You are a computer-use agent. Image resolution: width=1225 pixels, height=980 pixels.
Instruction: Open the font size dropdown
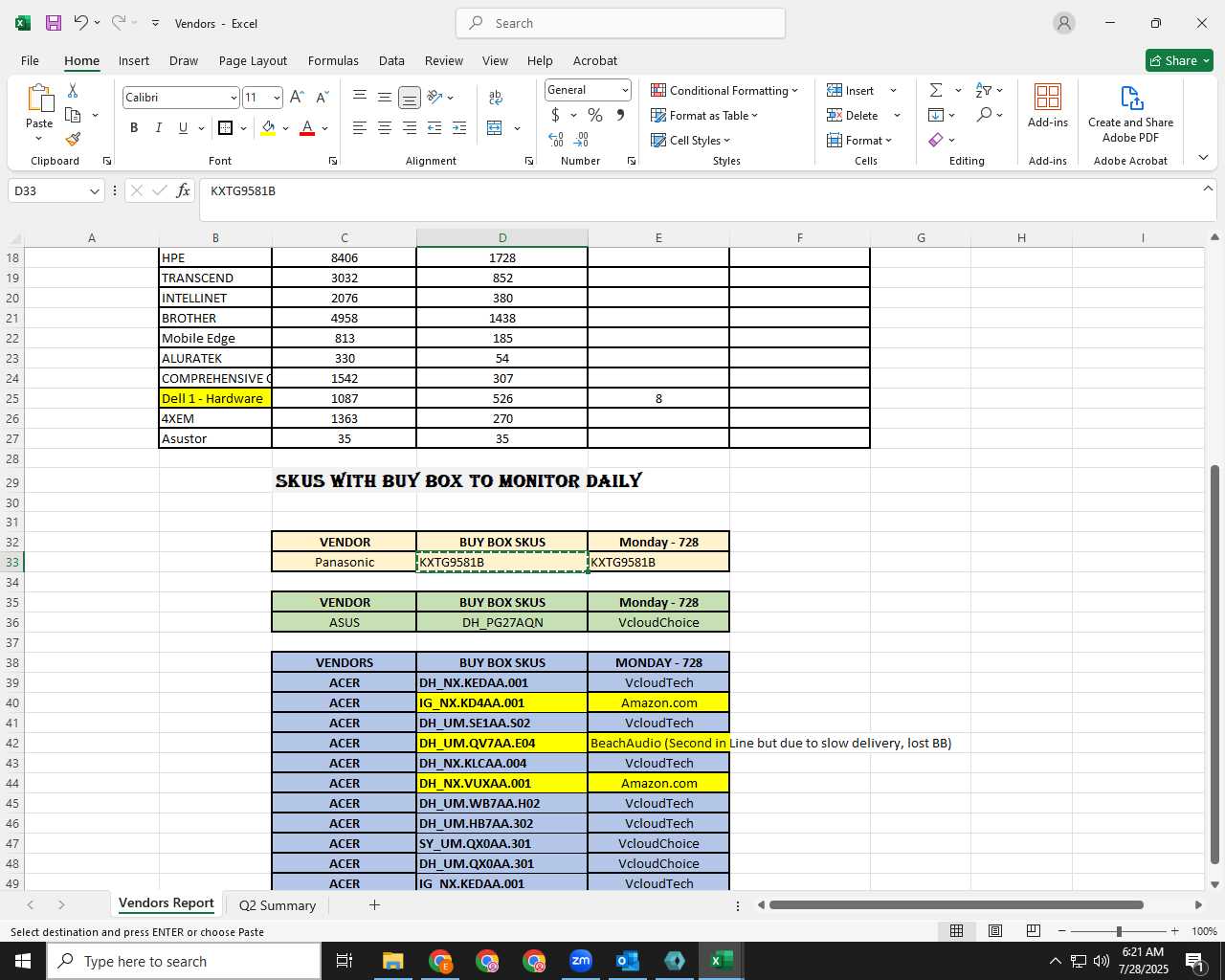click(x=277, y=98)
